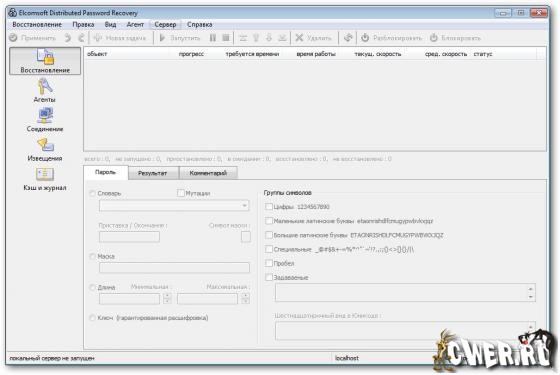The height and width of the screenshot is (375, 560).
Task: Open the Извещения sidebar section
Action: [x=45, y=149]
